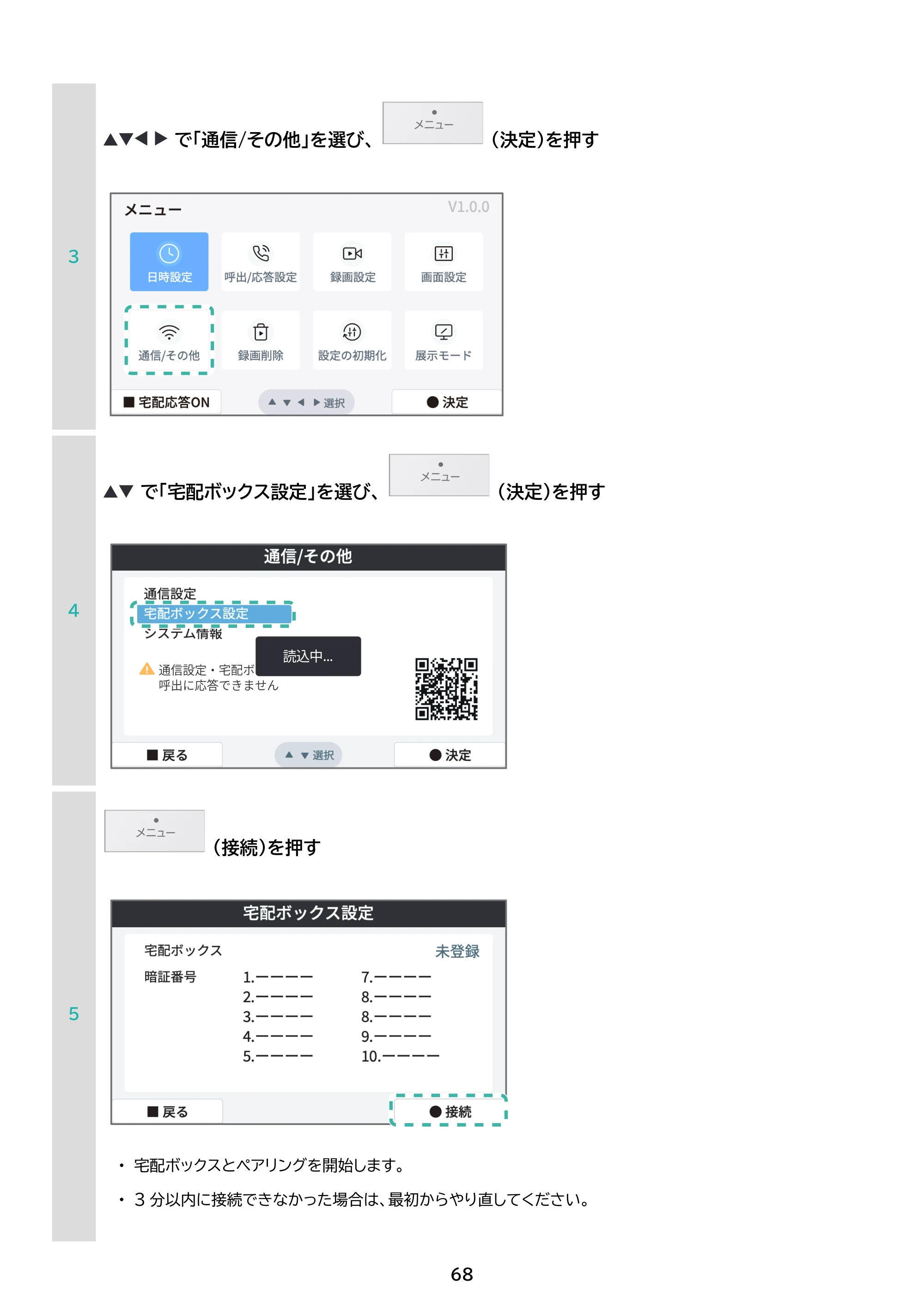Image resolution: width=924 pixels, height=1307 pixels.
Task: Open 録画削除 trash tile
Action: pos(260,340)
